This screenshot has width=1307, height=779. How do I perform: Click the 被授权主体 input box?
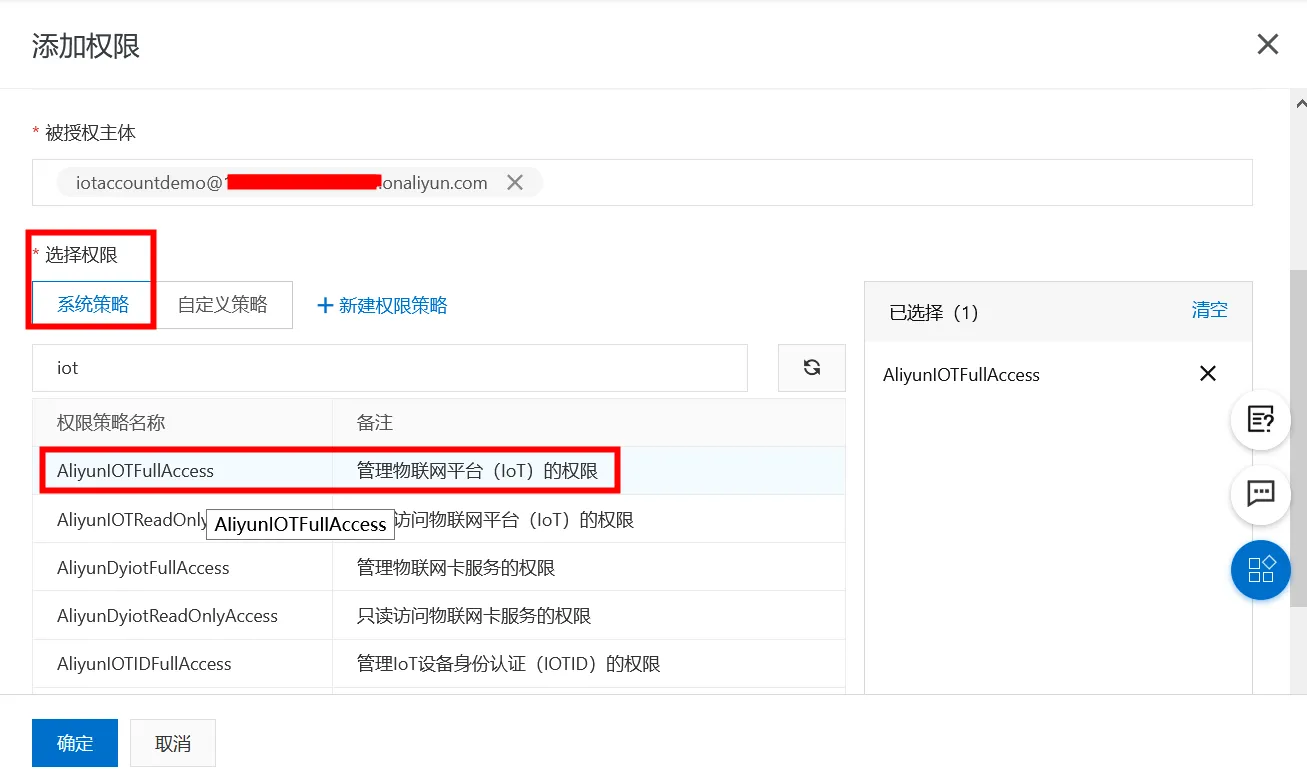642,183
